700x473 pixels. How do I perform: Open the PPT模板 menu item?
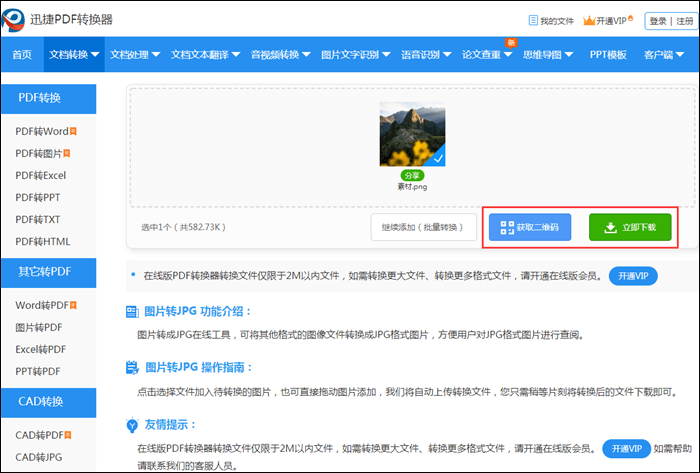tap(608, 54)
